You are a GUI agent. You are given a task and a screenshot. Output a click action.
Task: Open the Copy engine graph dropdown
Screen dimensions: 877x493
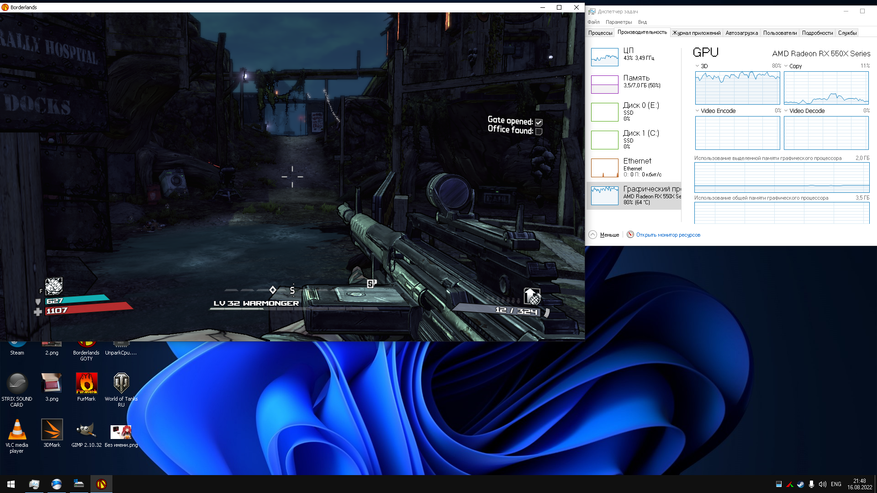coord(786,66)
